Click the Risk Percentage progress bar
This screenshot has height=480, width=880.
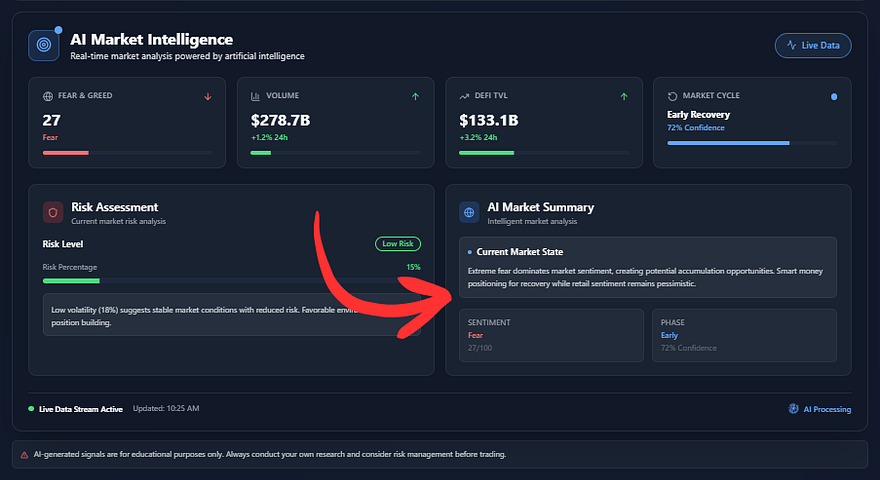click(x=232, y=281)
